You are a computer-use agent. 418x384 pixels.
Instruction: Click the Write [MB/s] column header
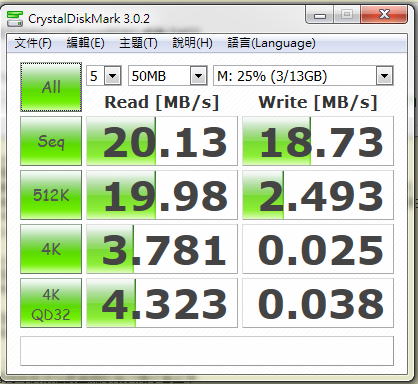[318, 102]
